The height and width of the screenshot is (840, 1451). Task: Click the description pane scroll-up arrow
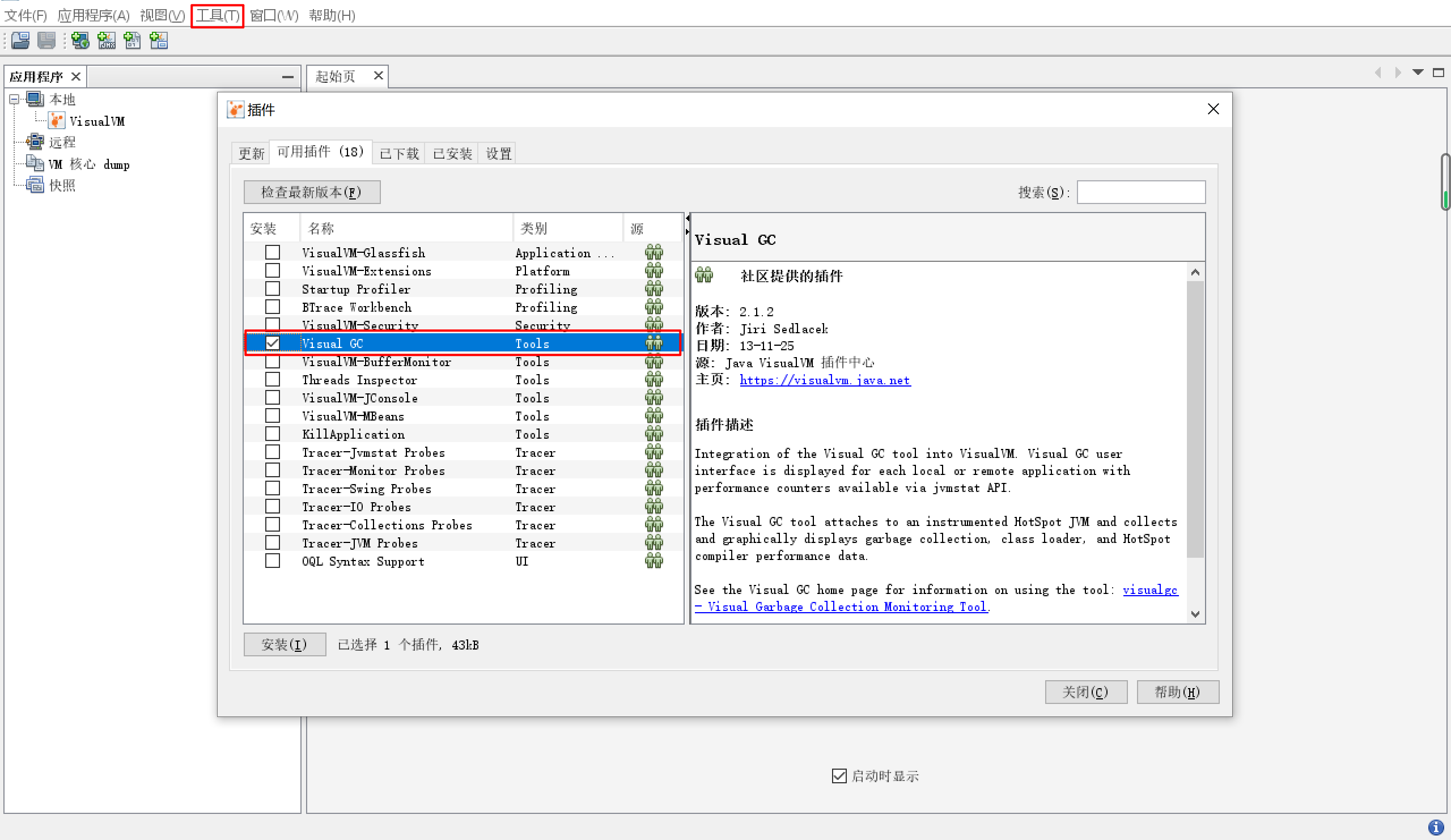coord(1195,272)
